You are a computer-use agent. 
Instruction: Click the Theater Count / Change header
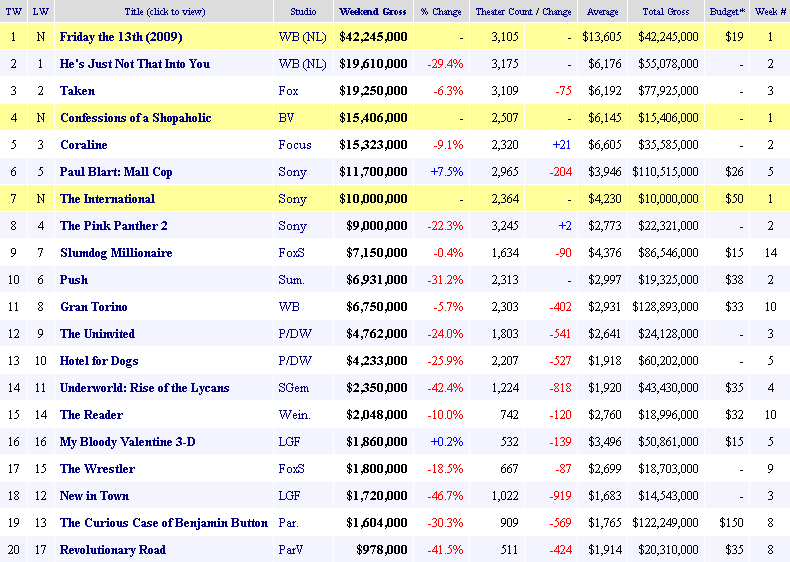523,12
